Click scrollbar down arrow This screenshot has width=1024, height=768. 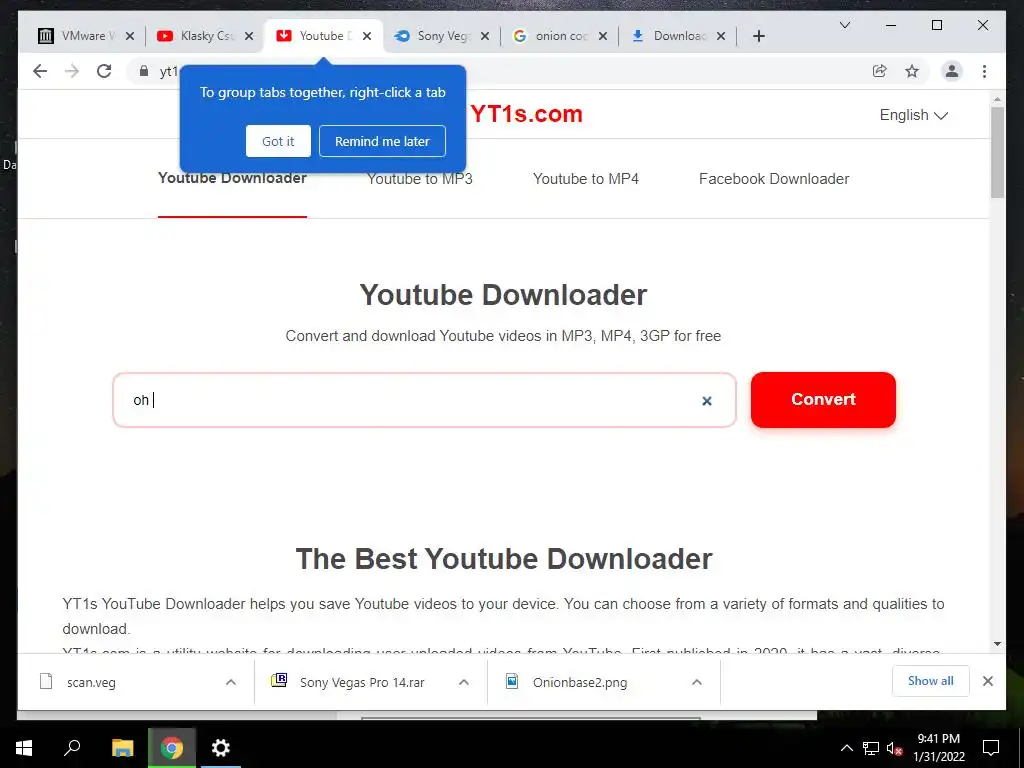point(997,644)
